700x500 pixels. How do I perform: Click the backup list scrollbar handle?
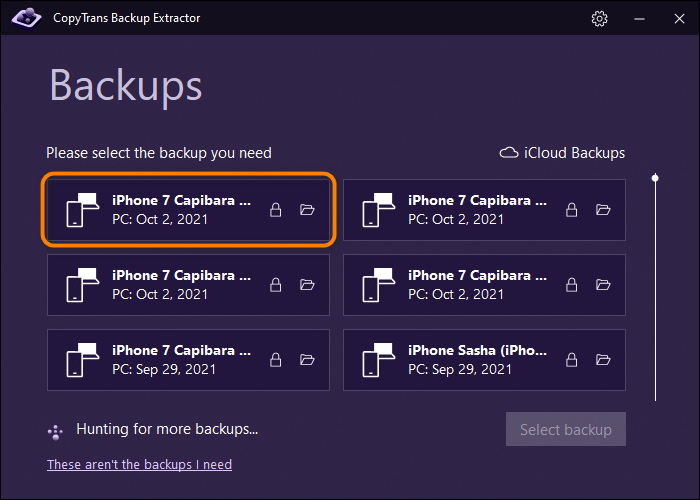pos(655,178)
